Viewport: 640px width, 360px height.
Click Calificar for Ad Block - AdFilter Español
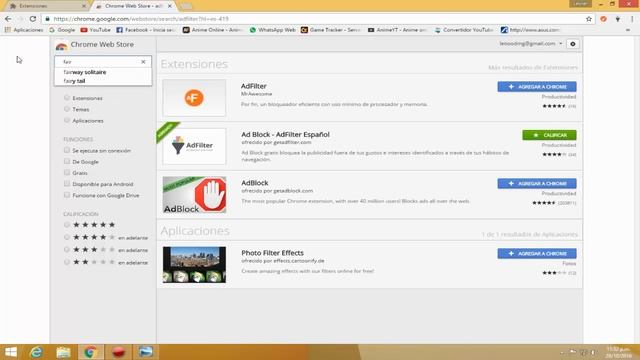coord(549,135)
